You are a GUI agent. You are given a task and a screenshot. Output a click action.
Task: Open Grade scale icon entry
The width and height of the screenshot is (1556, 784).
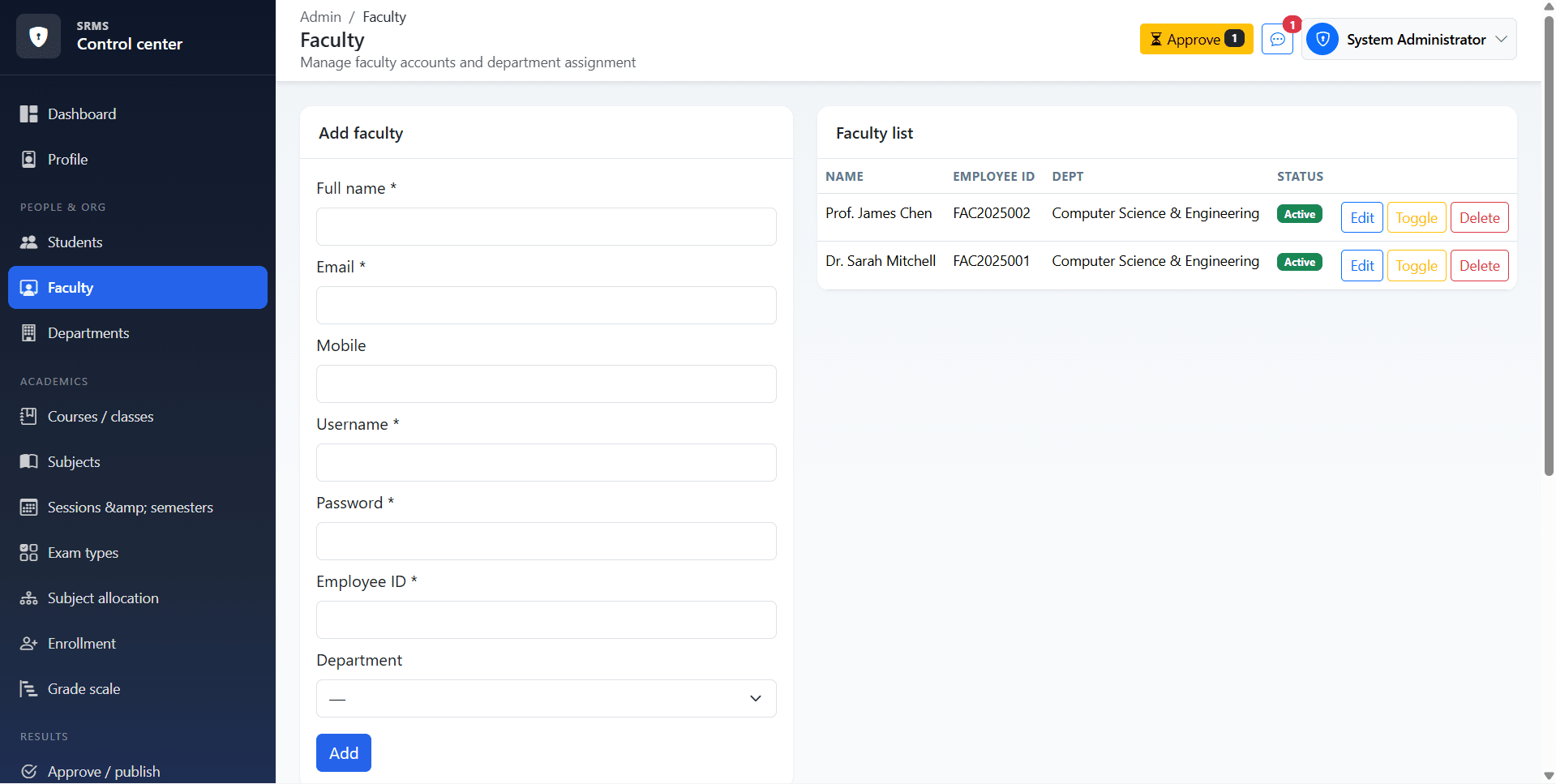tap(28, 689)
